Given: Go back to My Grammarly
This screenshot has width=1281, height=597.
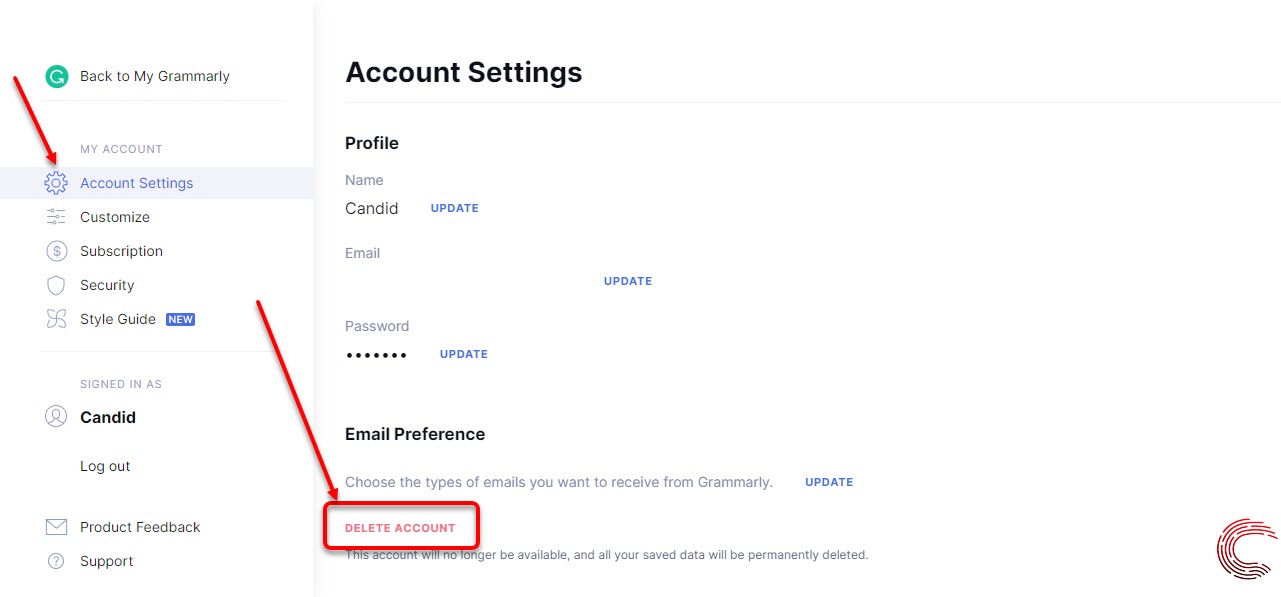Looking at the screenshot, I should click(155, 76).
